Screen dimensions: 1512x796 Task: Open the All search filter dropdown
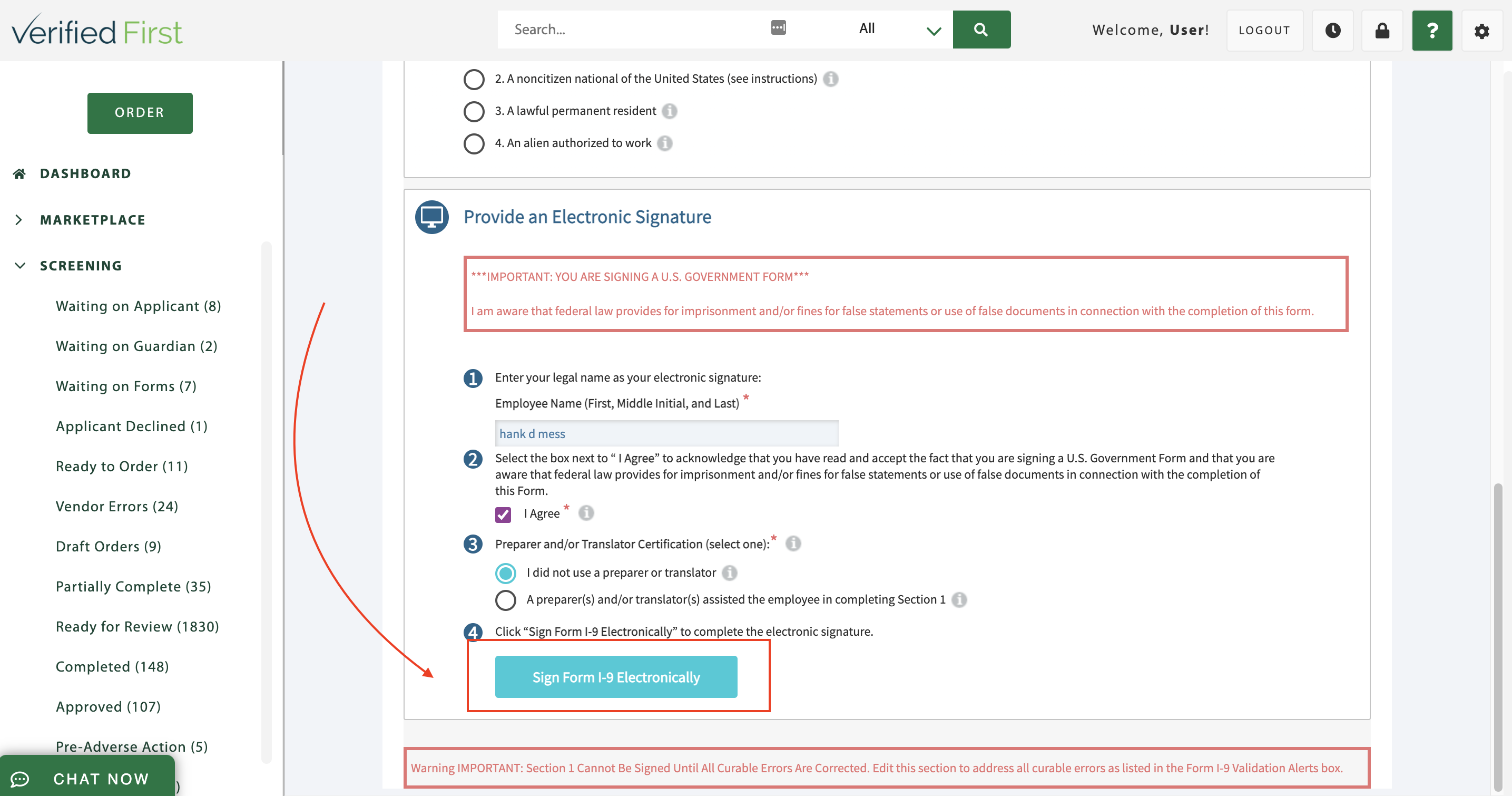tap(898, 30)
